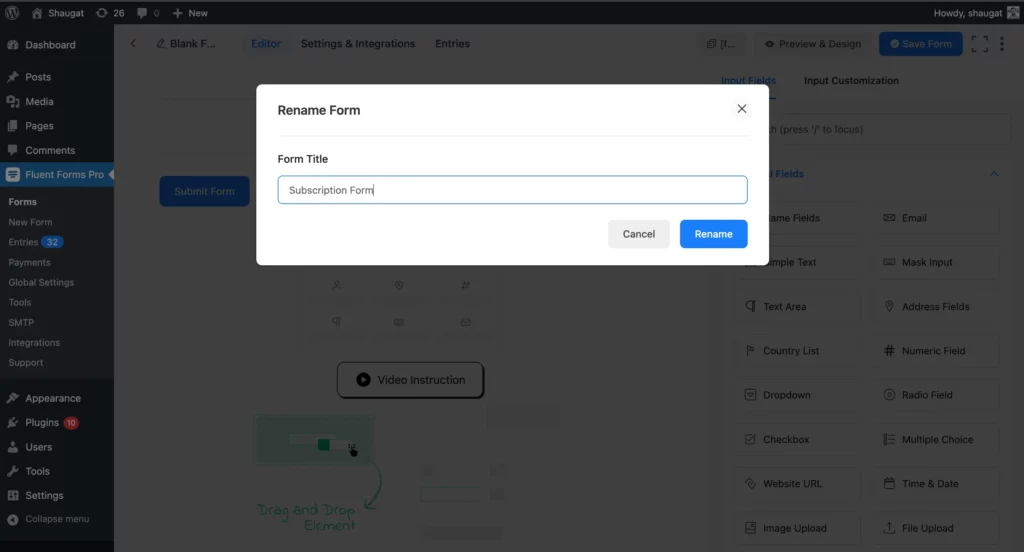Open Plugins in the sidebar
1024x552 pixels.
[x=42, y=423]
